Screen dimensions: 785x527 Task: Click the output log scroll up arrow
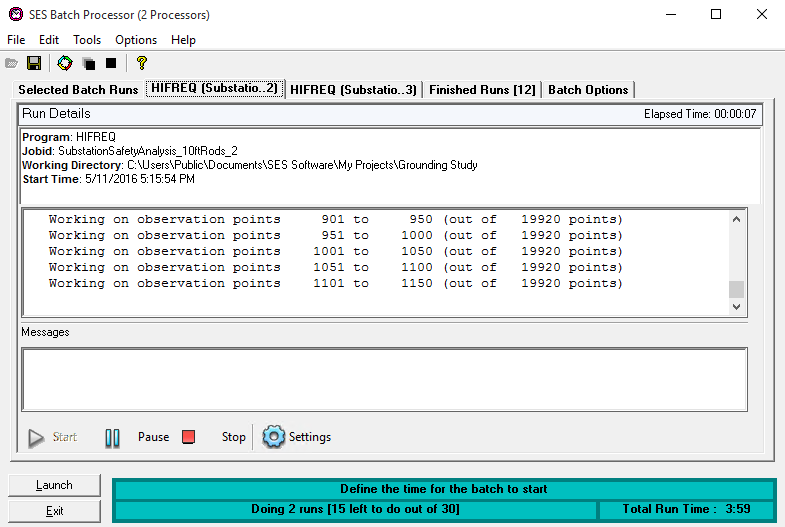click(736, 219)
